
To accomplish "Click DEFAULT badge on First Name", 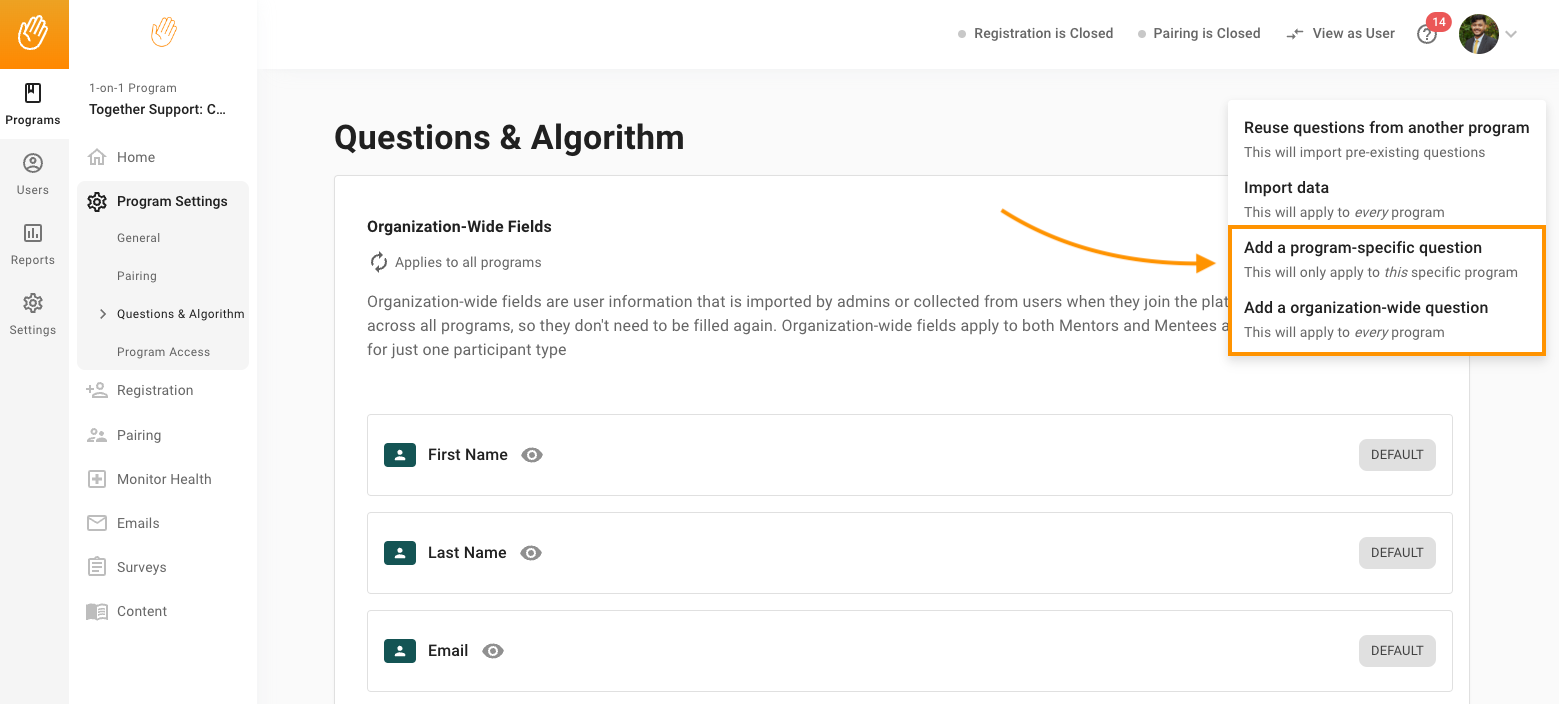I will [1397, 455].
